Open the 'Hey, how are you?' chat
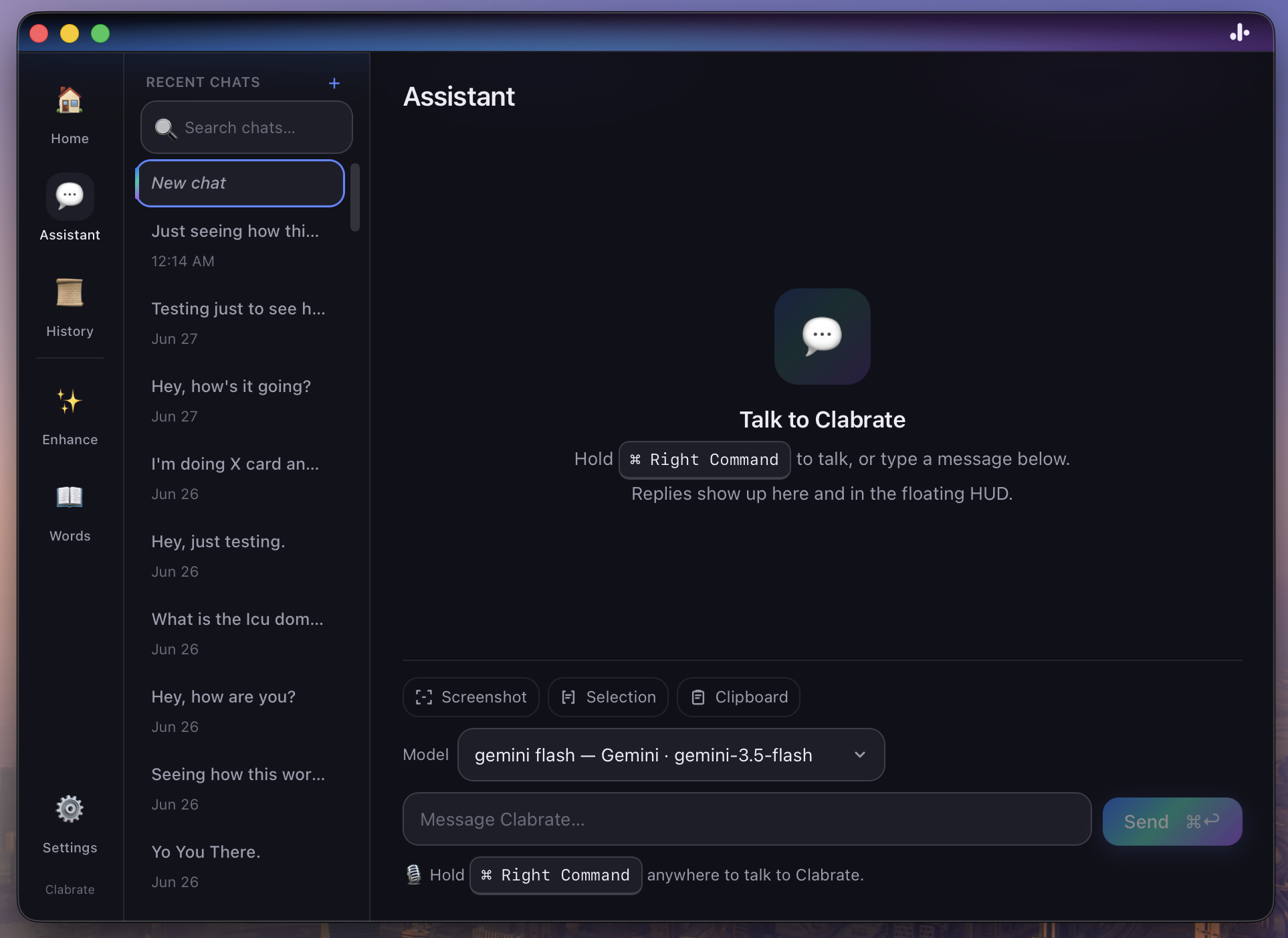 coord(241,711)
